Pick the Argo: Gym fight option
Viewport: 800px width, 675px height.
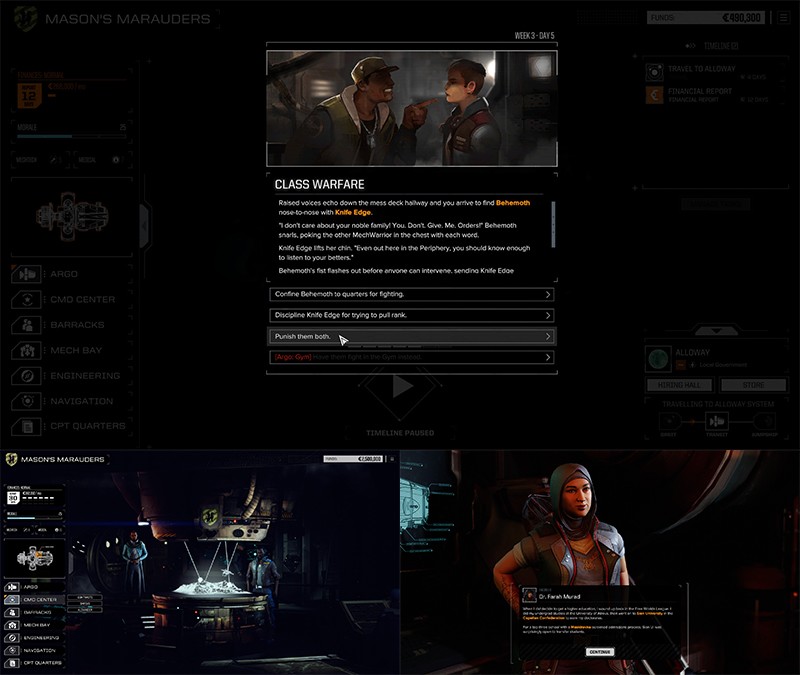click(411, 357)
